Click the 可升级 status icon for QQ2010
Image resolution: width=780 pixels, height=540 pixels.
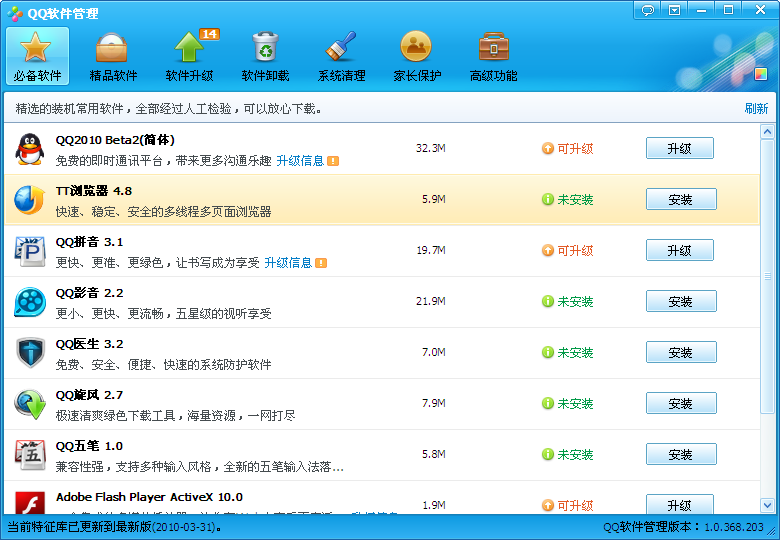point(548,148)
